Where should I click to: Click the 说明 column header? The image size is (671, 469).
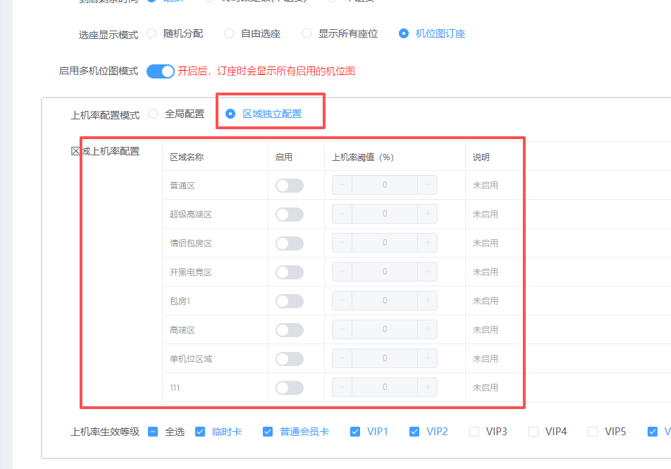(481, 157)
